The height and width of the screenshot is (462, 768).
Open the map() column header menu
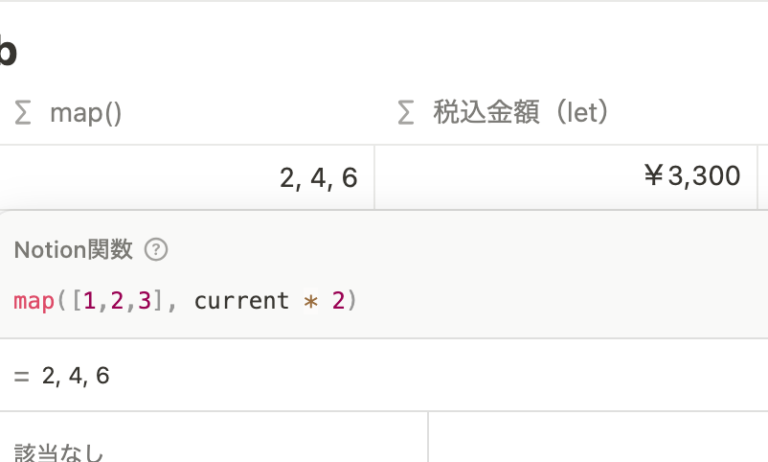coord(85,114)
